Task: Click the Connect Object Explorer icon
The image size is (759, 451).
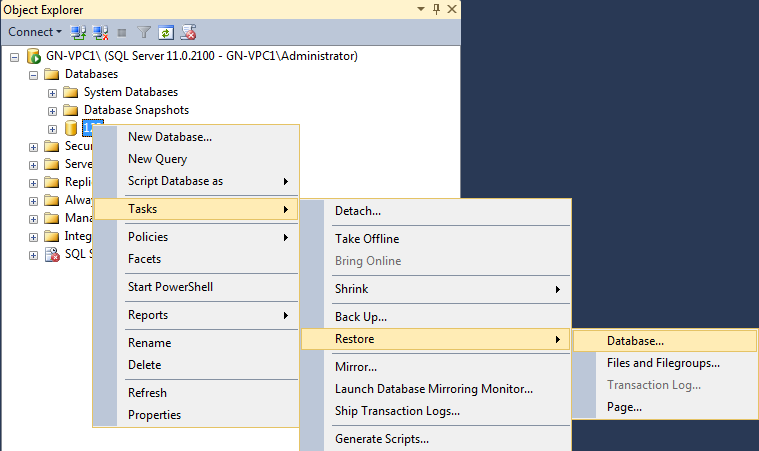Action: [x=79, y=32]
